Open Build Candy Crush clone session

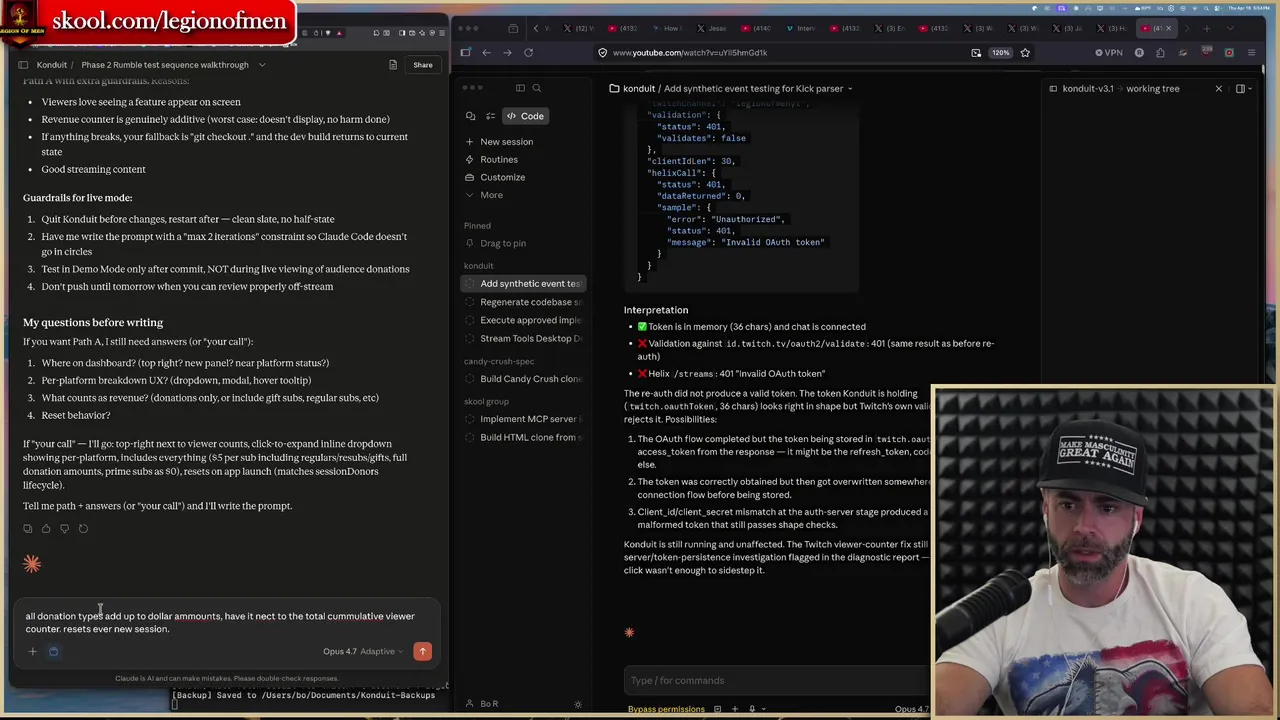(x=523, y=379)
